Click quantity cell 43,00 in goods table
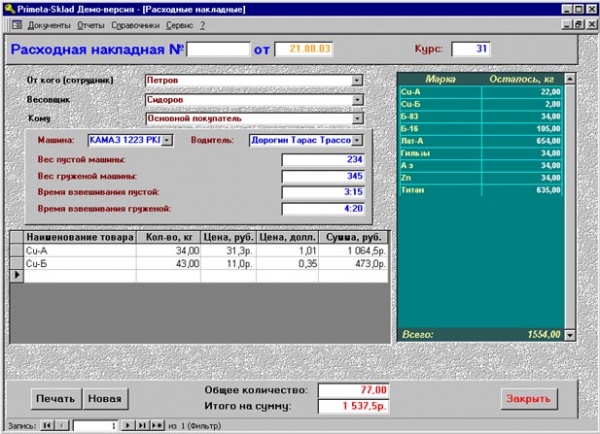This screenshot has height=434, width=600. point(168,264)
